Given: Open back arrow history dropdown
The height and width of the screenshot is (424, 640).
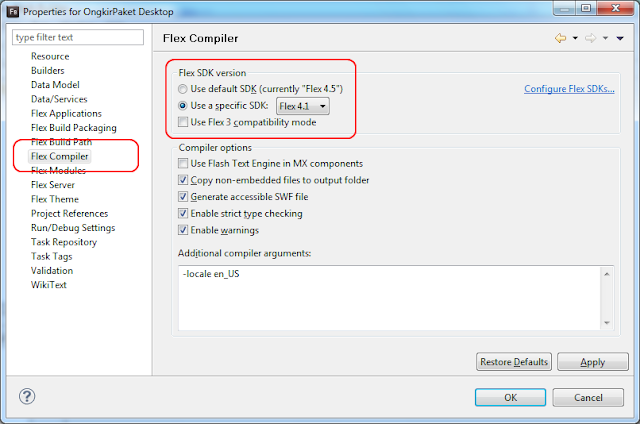Looking at the screenshot, I should 575,38.
